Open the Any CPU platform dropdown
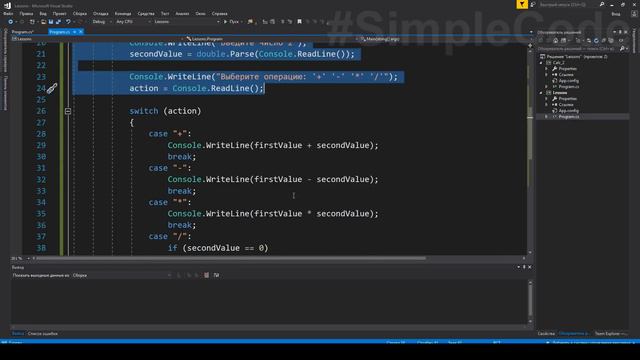The width and height of the screenshot is (640, 360). [x=133, y=22]
